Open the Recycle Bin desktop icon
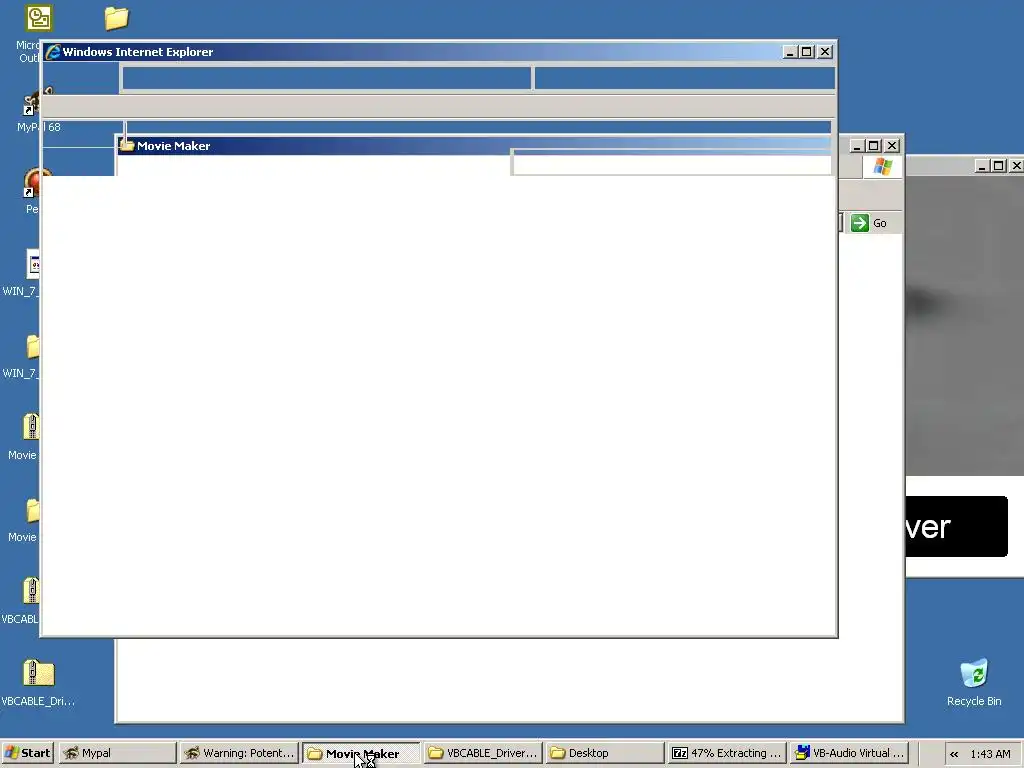Screen dimensions: 1024x768 974,682
